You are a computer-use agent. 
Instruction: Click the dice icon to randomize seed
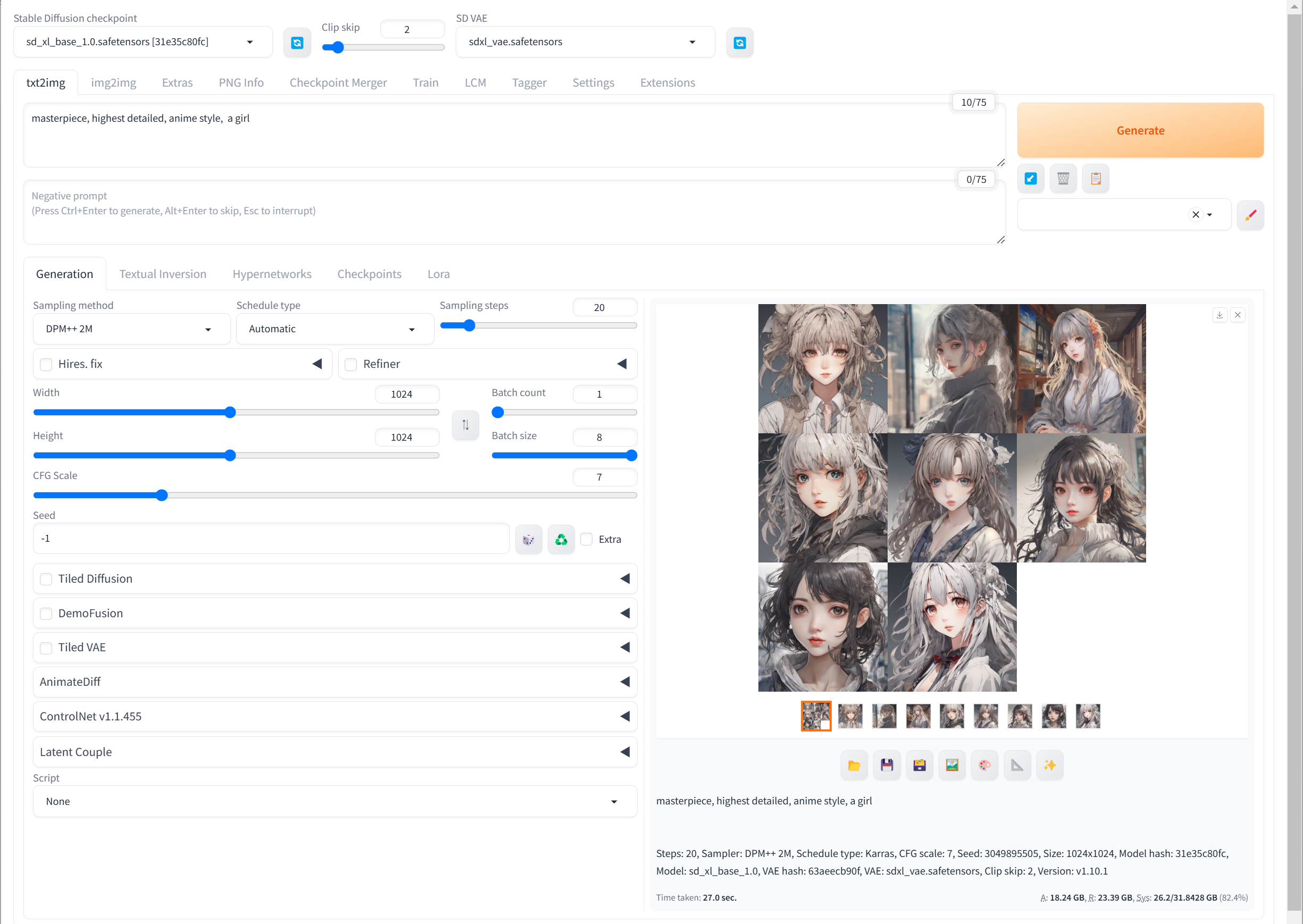point(528,540)
